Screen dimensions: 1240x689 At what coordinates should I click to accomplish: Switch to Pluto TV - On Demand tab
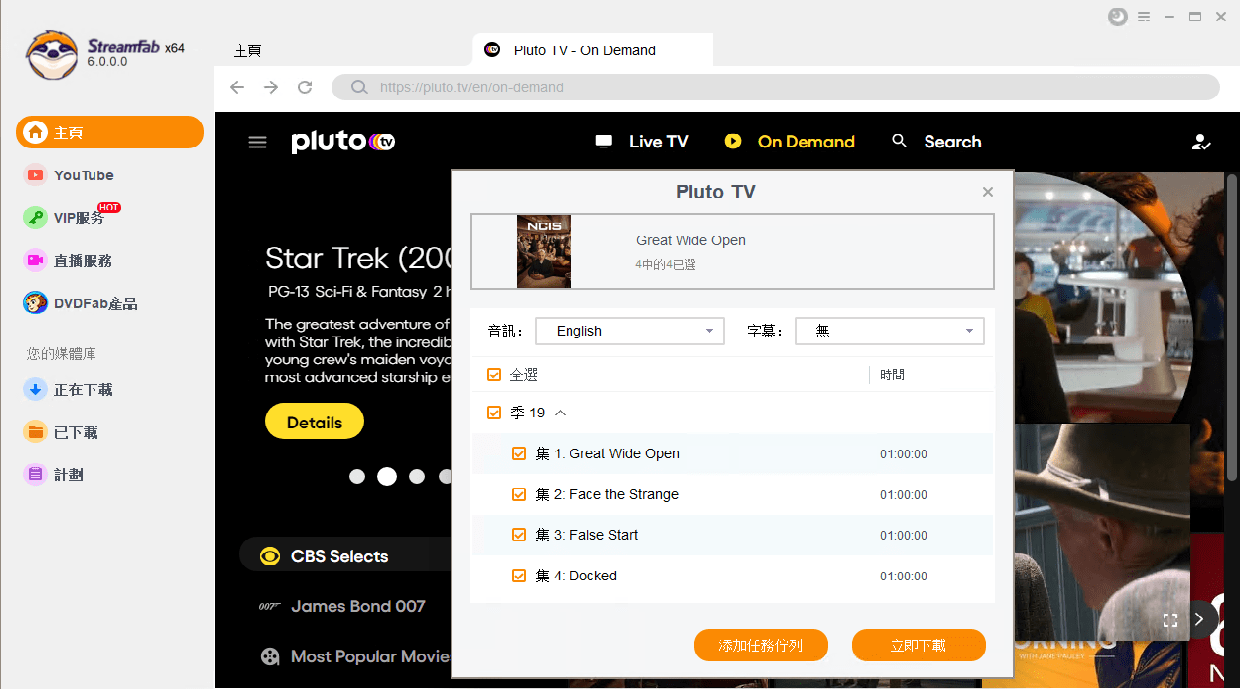pos(592,50)
